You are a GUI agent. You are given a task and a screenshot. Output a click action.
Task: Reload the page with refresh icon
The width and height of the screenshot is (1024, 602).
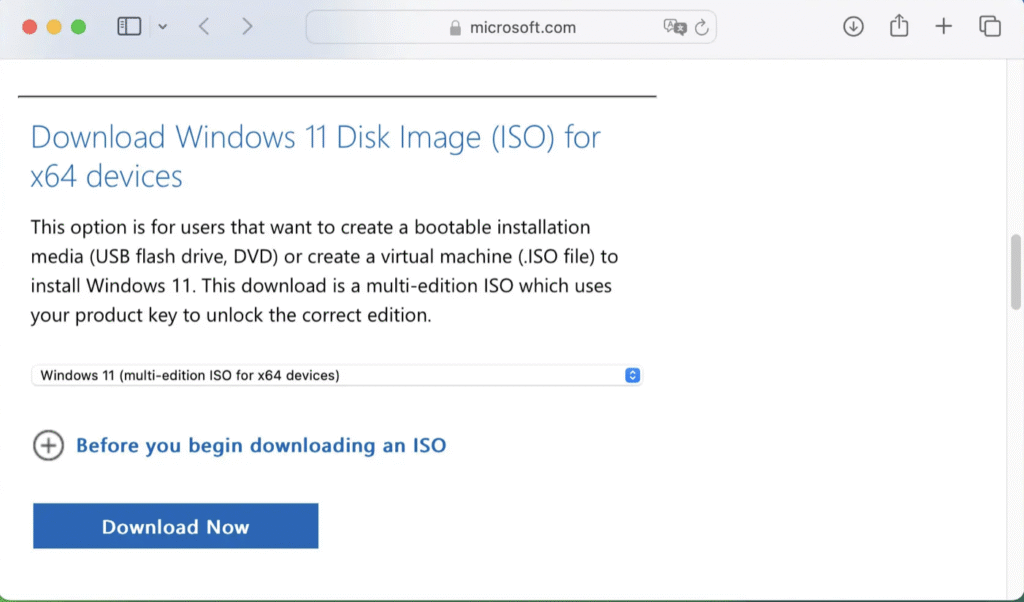pyautogui.click(x=701, y=27)
